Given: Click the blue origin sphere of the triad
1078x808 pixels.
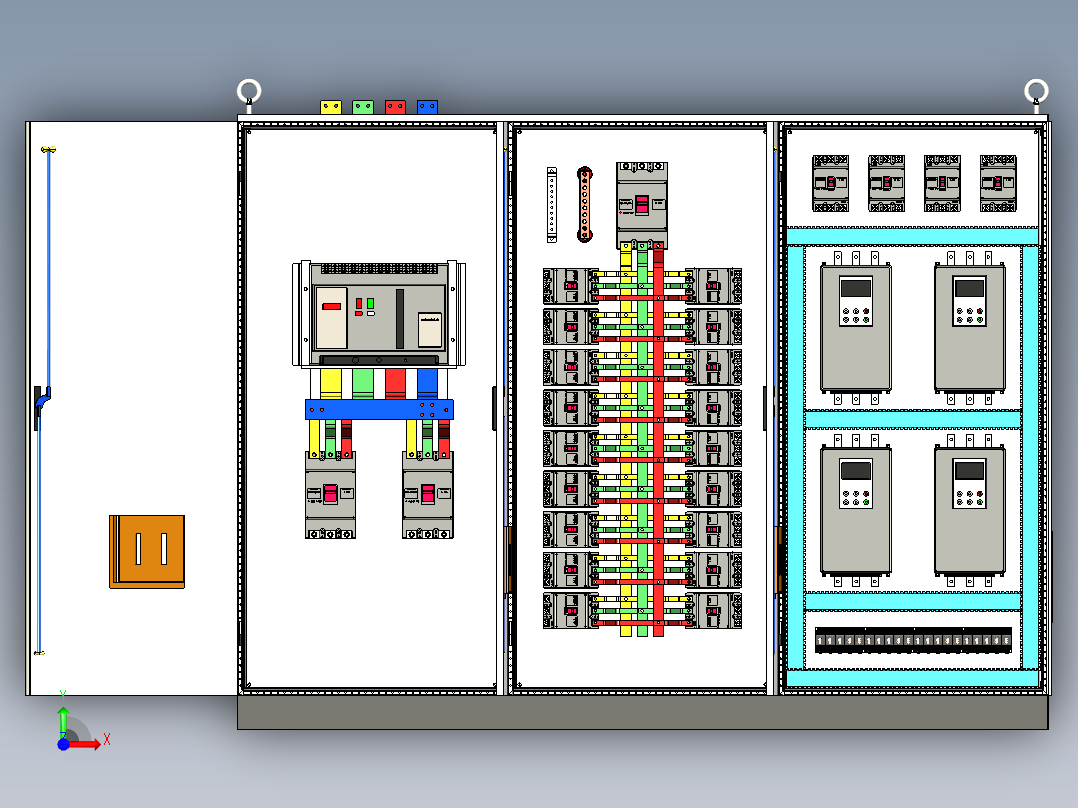Looking at the screenshot, I should [x=63, y=744].
